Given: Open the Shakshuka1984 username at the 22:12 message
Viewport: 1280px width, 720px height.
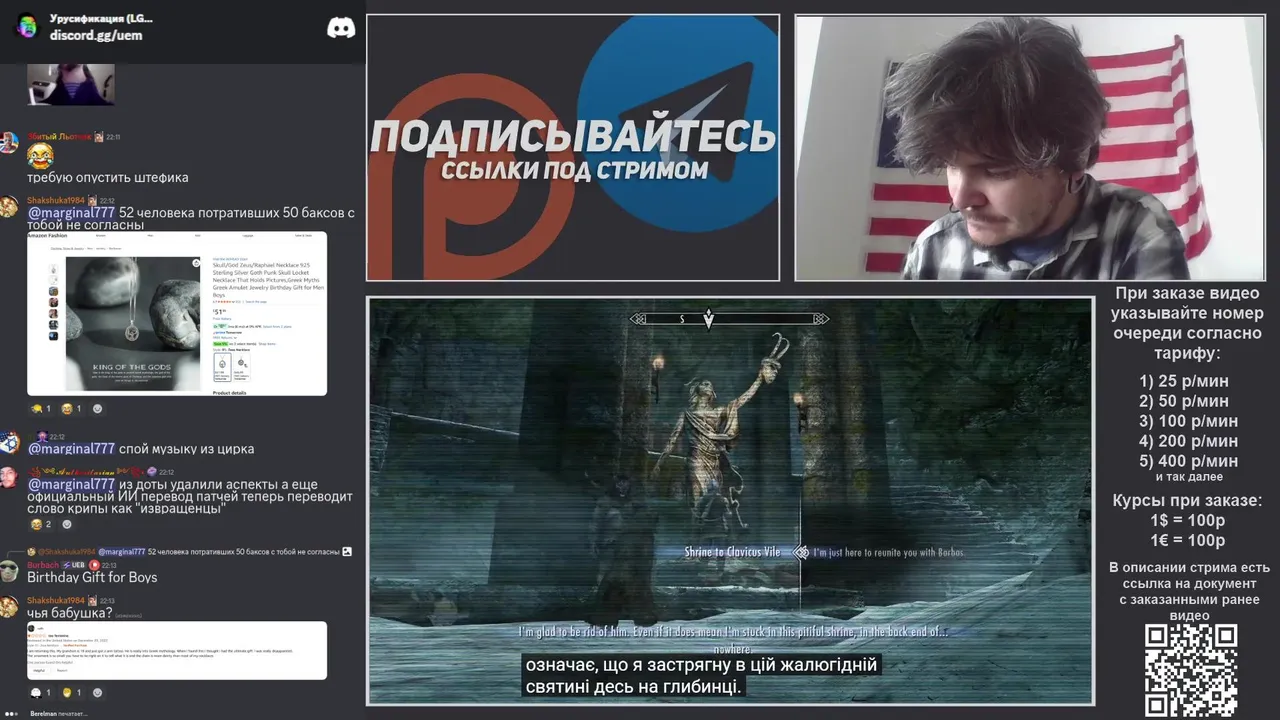Looking at the screenshot, I should click(x=55, y=201).
